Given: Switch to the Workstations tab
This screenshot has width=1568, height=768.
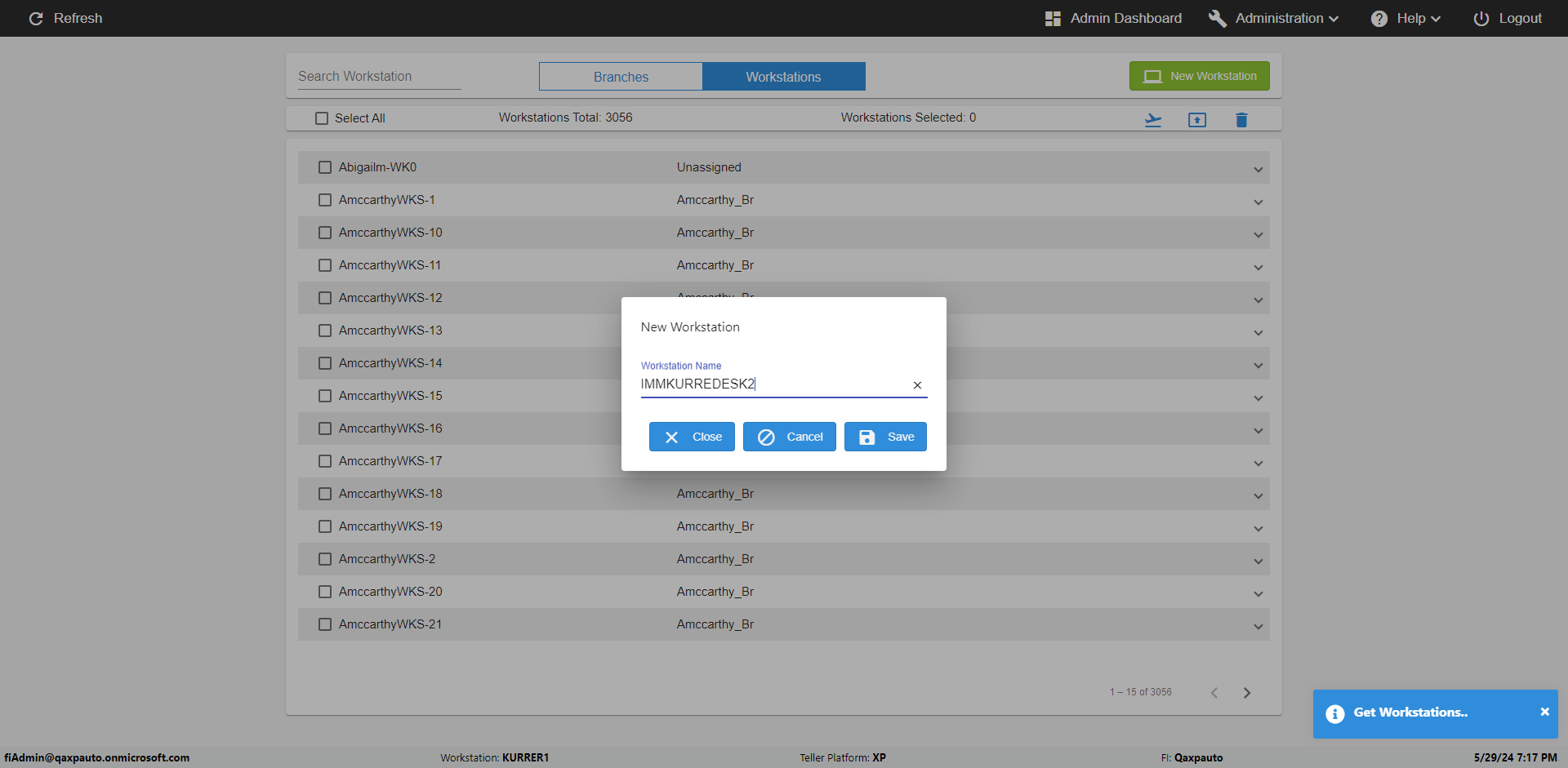Looking at the screenshot, I should coord(783,77).
